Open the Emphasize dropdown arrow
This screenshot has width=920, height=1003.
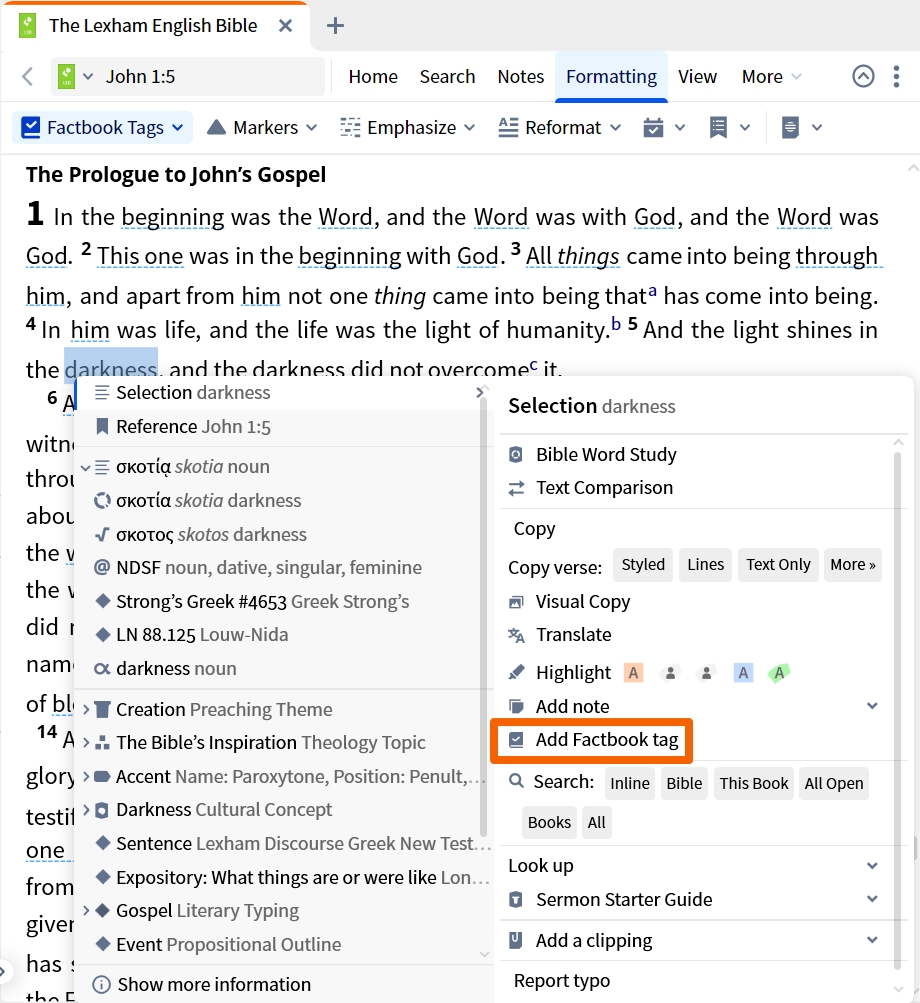[470, 127]
